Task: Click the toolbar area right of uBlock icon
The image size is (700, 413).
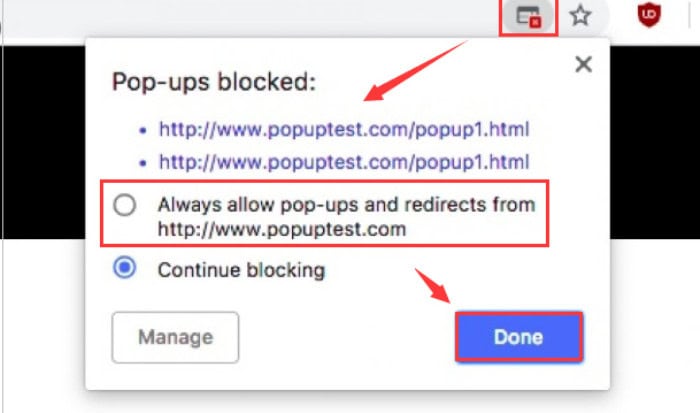Action: (676, 17)
